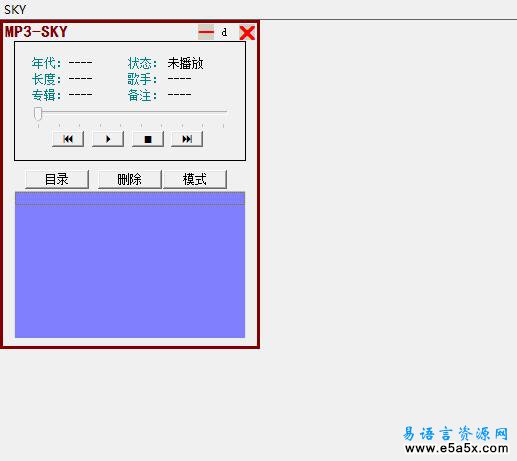
Task: Select the highlighted top playlist row
Action: coord(130,198)
